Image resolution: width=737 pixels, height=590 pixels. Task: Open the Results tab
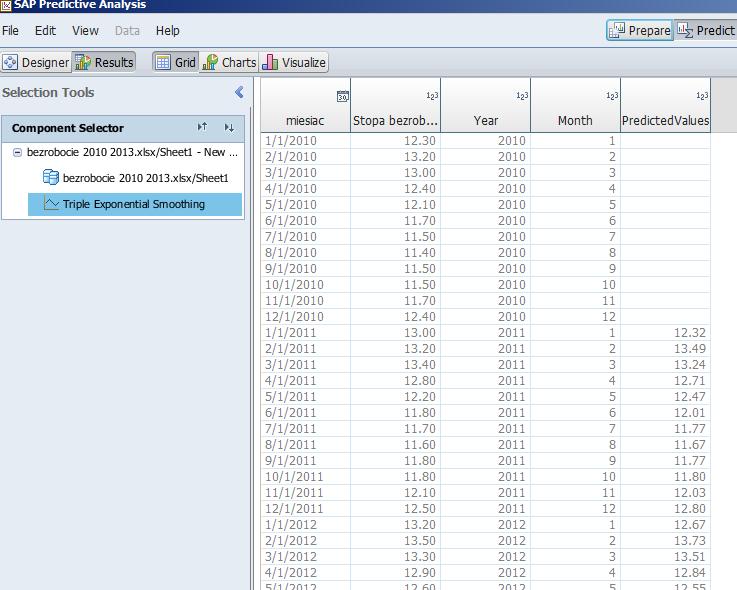[x=104, y=62]
